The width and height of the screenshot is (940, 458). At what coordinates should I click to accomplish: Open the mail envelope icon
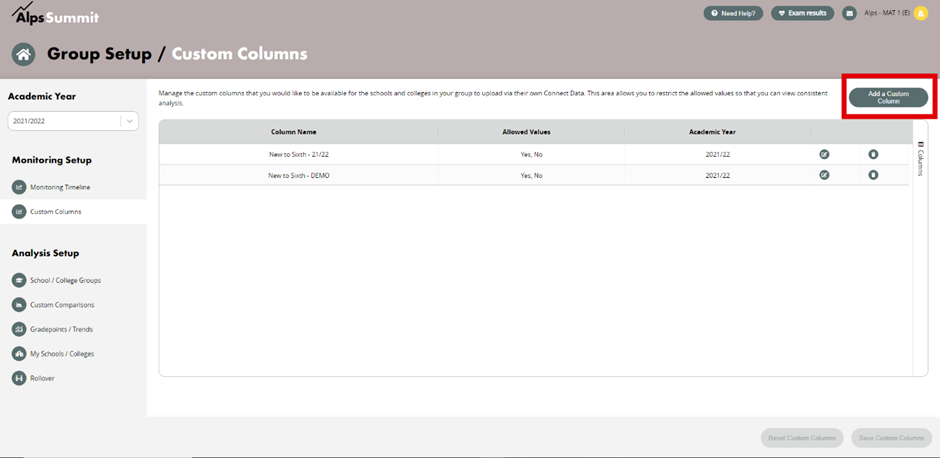[849, 13]
